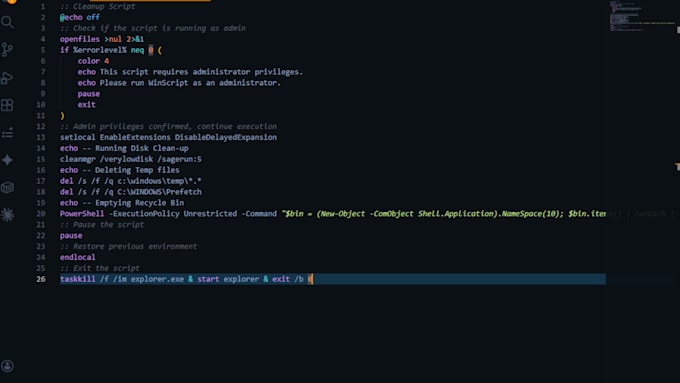680x383 pixels.
Task: Click the closing parenthesis on line 11
Action: (x=62, y=115)
